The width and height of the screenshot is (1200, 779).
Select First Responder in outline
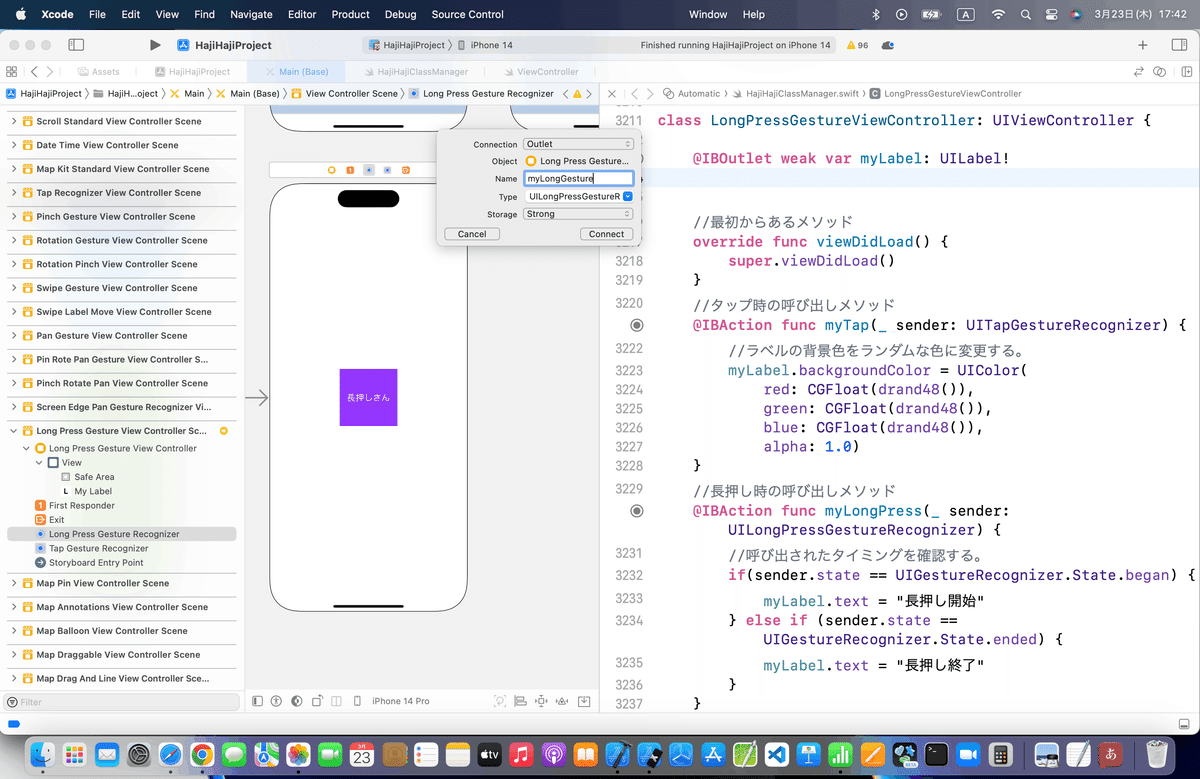coord(82,506)
